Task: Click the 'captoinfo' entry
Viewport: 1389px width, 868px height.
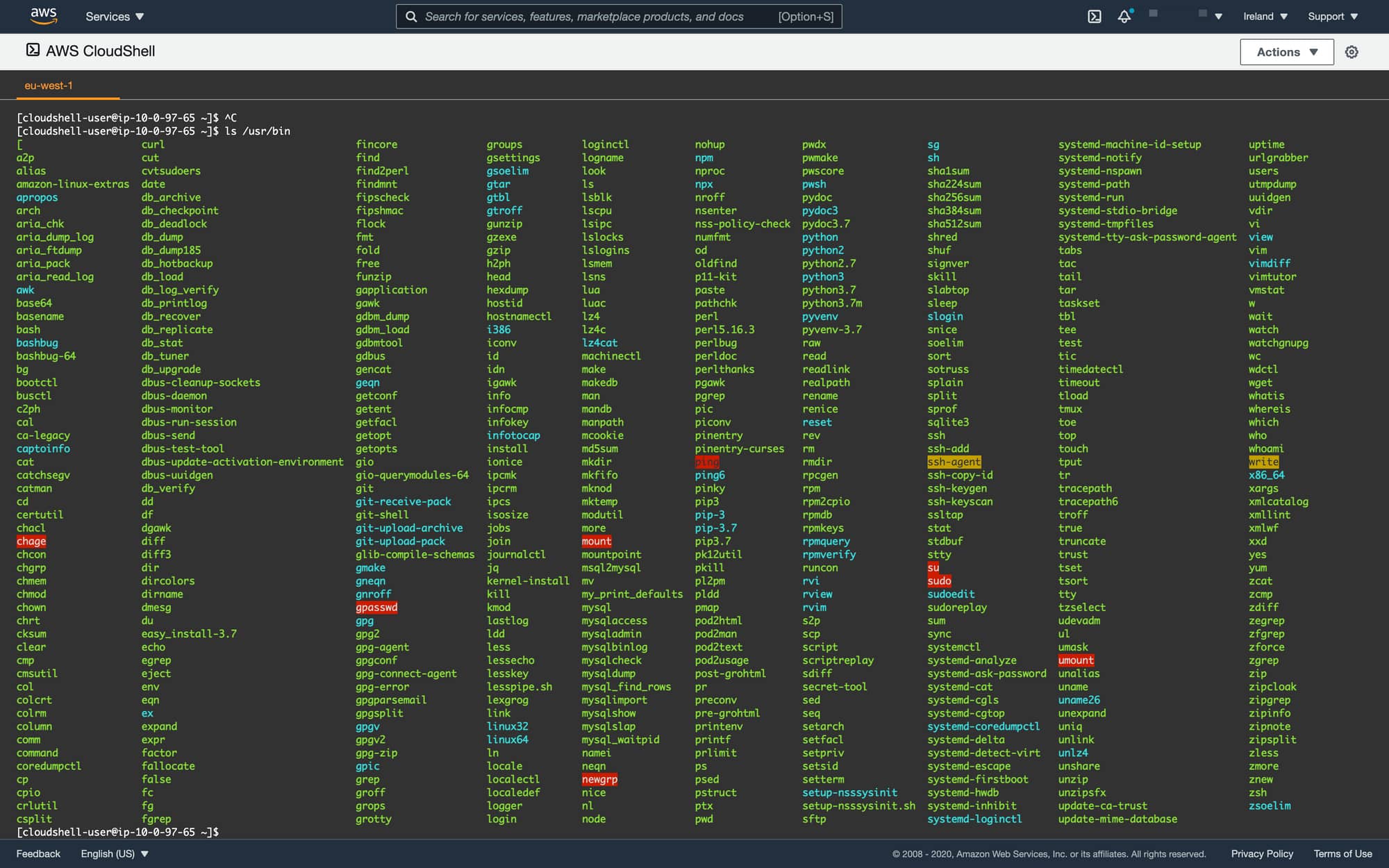Action: tap(43, 449)
